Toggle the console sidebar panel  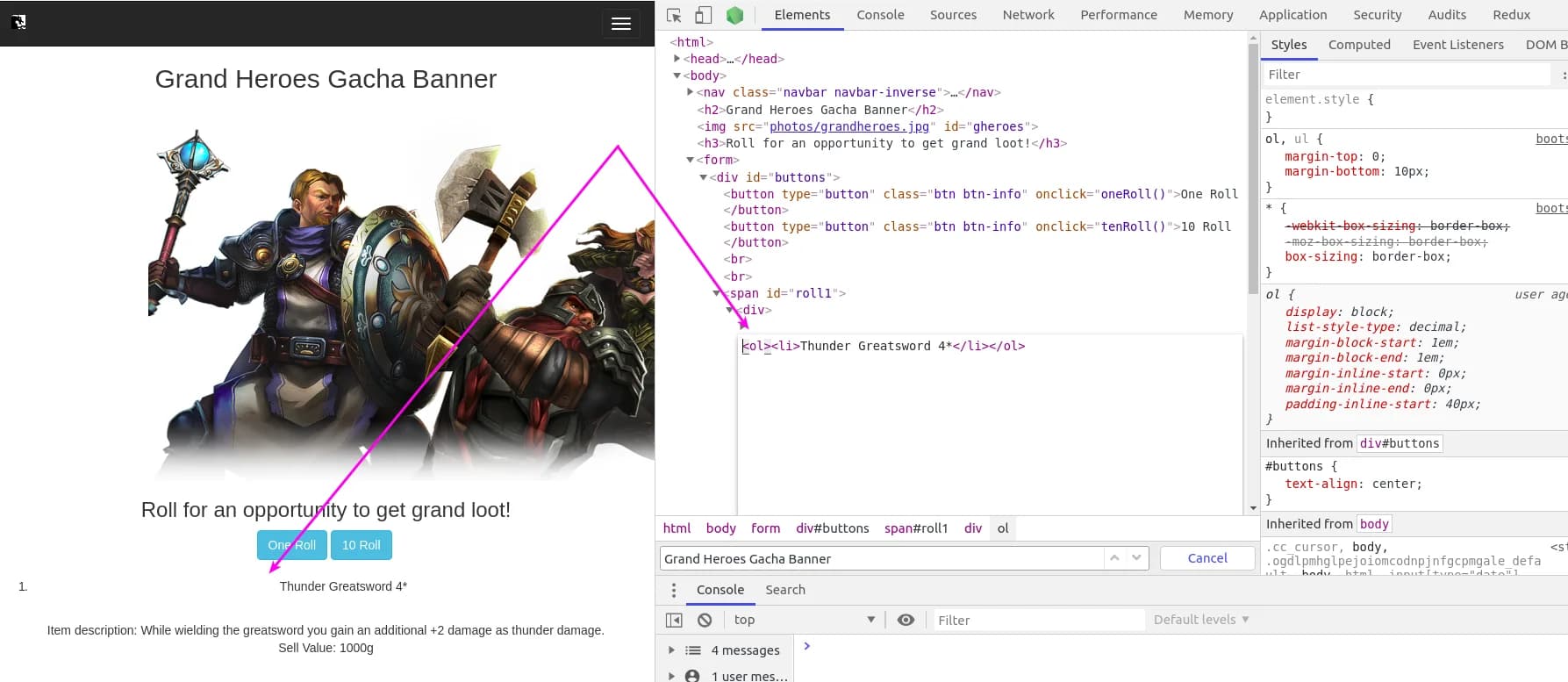tap(674, 620)
